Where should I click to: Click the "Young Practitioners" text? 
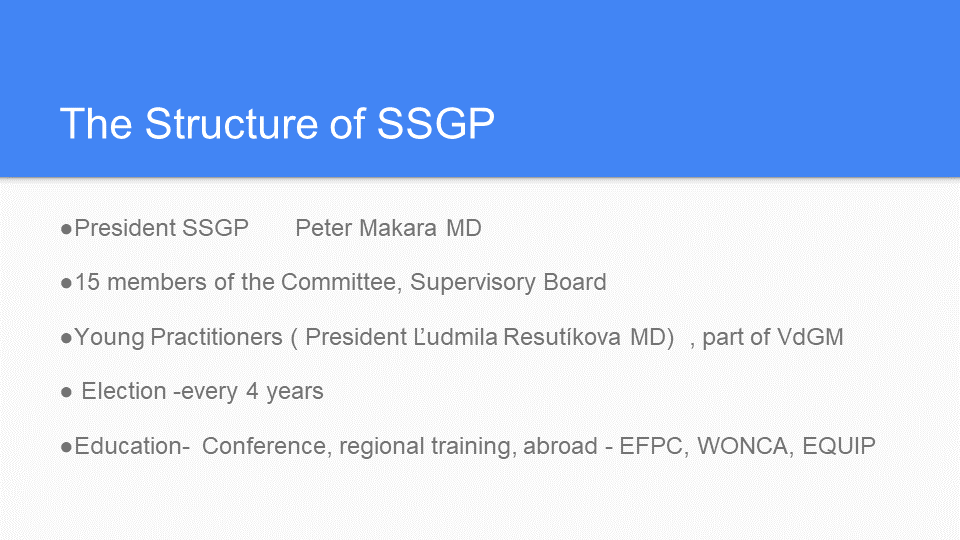(x=178, y=337)
